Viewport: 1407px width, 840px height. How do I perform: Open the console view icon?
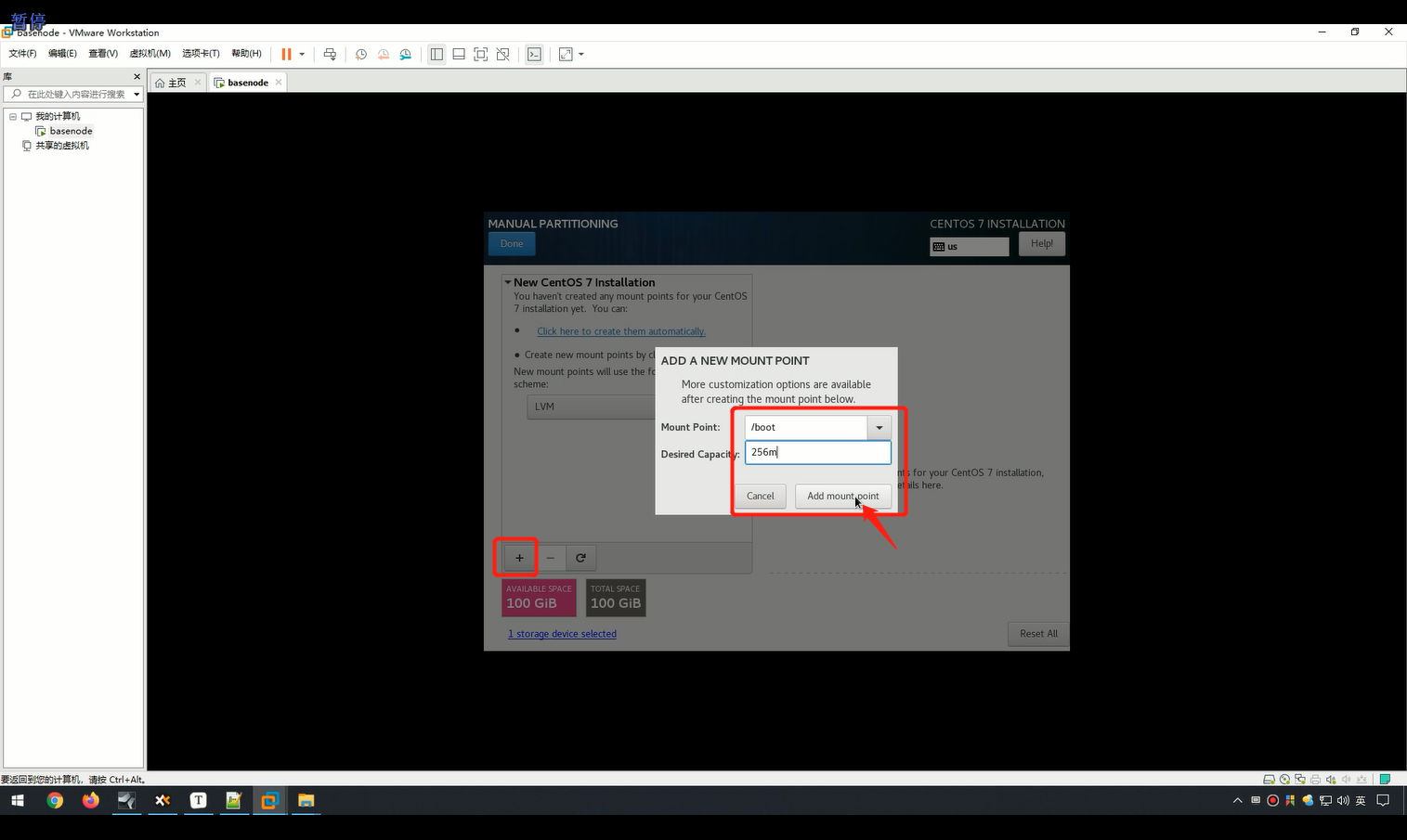pyautogui.click(x=534, y=55)
